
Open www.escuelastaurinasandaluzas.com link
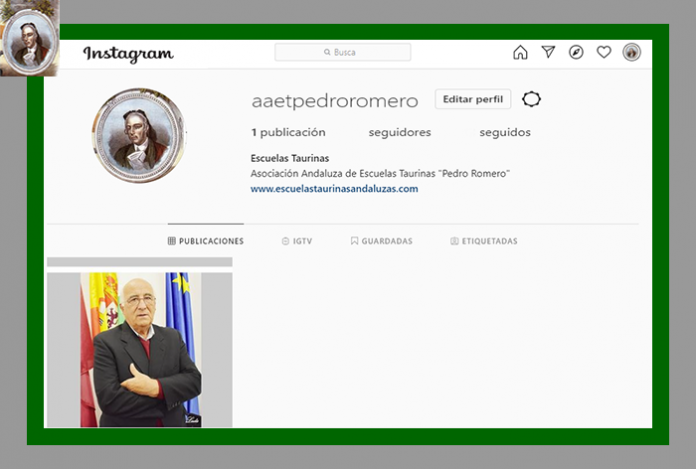pyautogui.click(x=334, y=189)
